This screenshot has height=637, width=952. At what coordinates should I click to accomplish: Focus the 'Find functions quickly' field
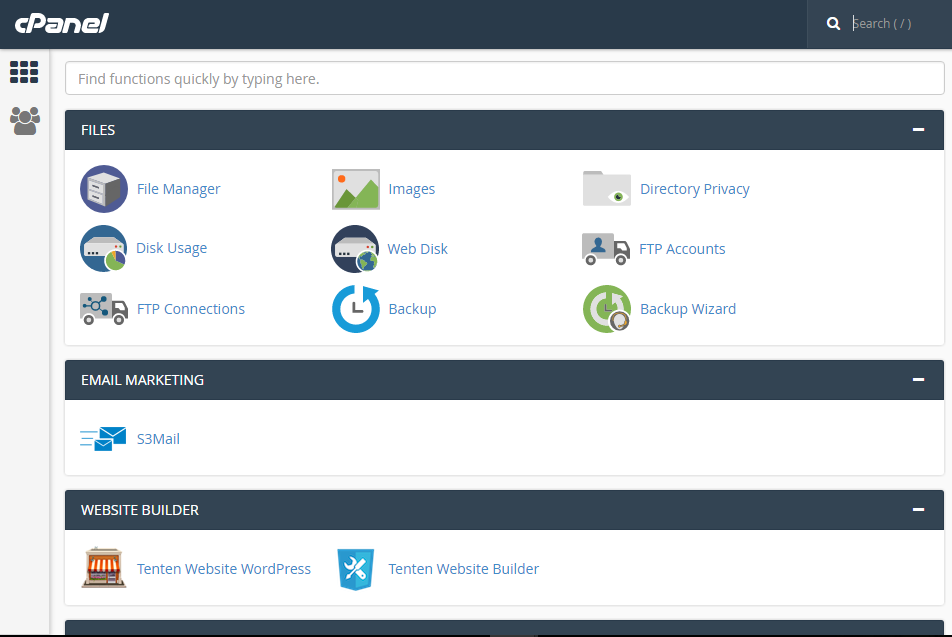pyautogui.click(x=505, y=78)
